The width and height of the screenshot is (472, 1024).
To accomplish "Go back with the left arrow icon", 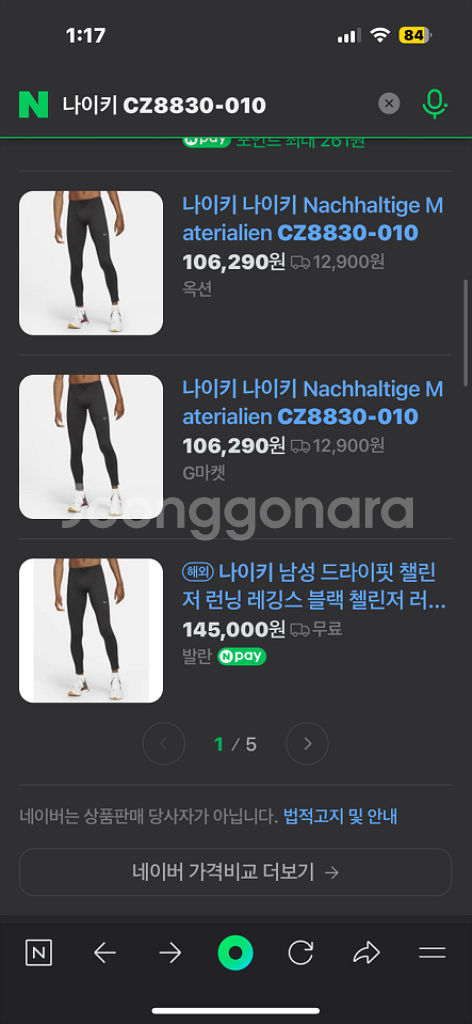I will [104, 953].
